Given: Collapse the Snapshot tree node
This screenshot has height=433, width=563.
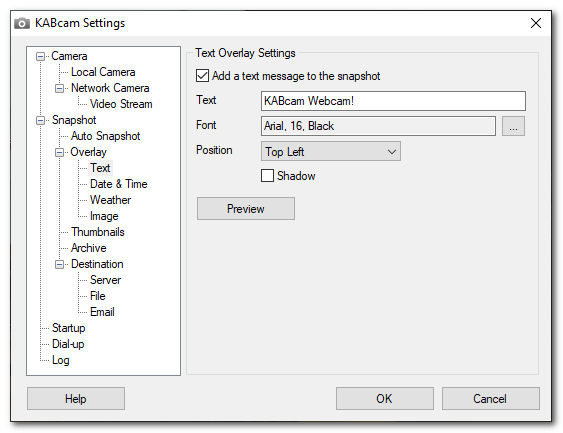Looking at the screenshot, I should pyautogui.click(x=41, y=120).
